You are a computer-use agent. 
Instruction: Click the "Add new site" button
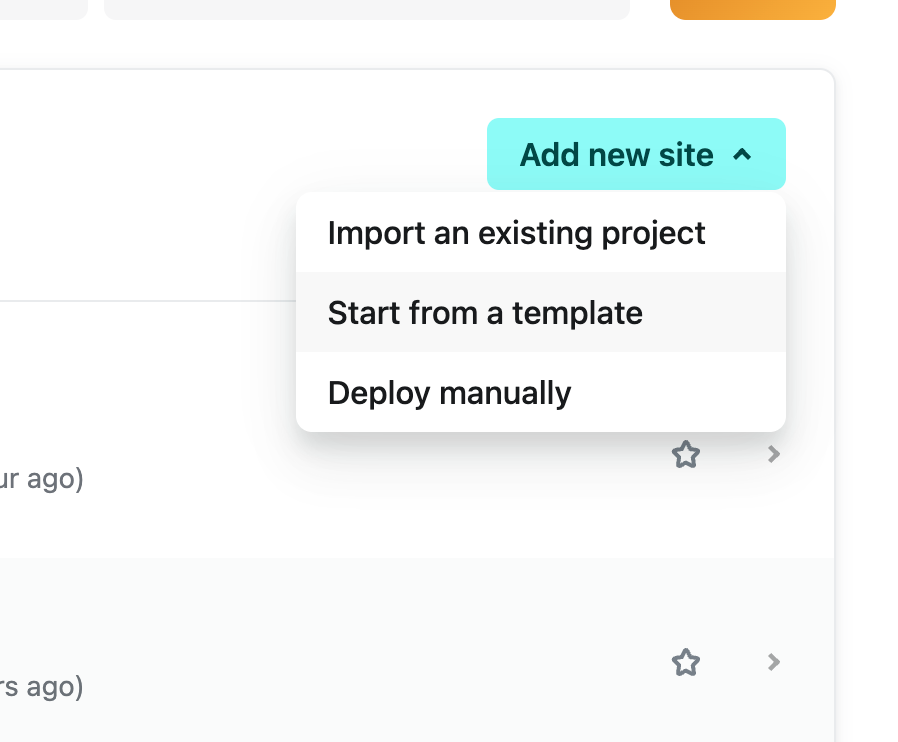click(x=616, y=154)
